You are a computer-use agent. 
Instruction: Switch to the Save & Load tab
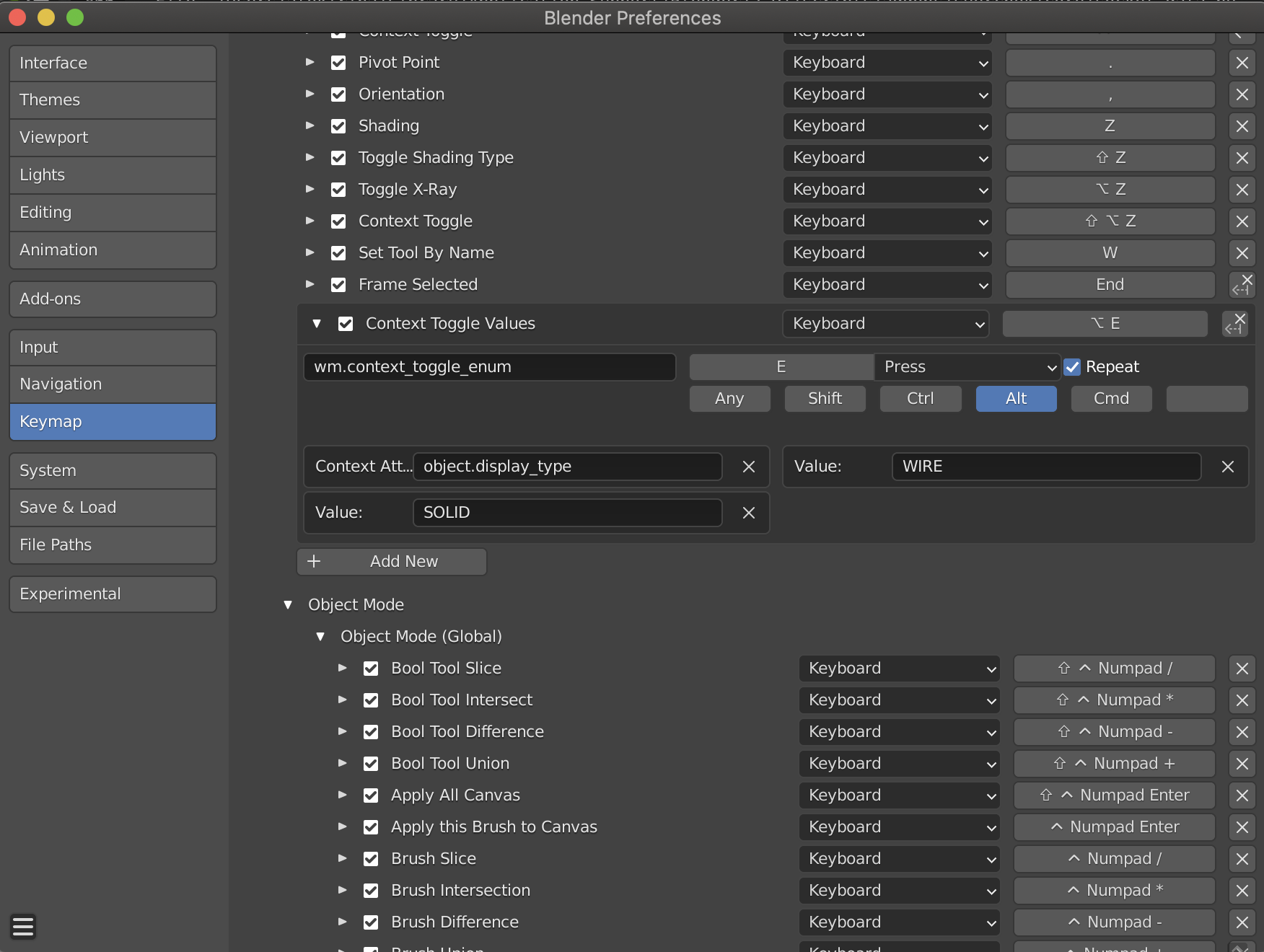[113, 508]
